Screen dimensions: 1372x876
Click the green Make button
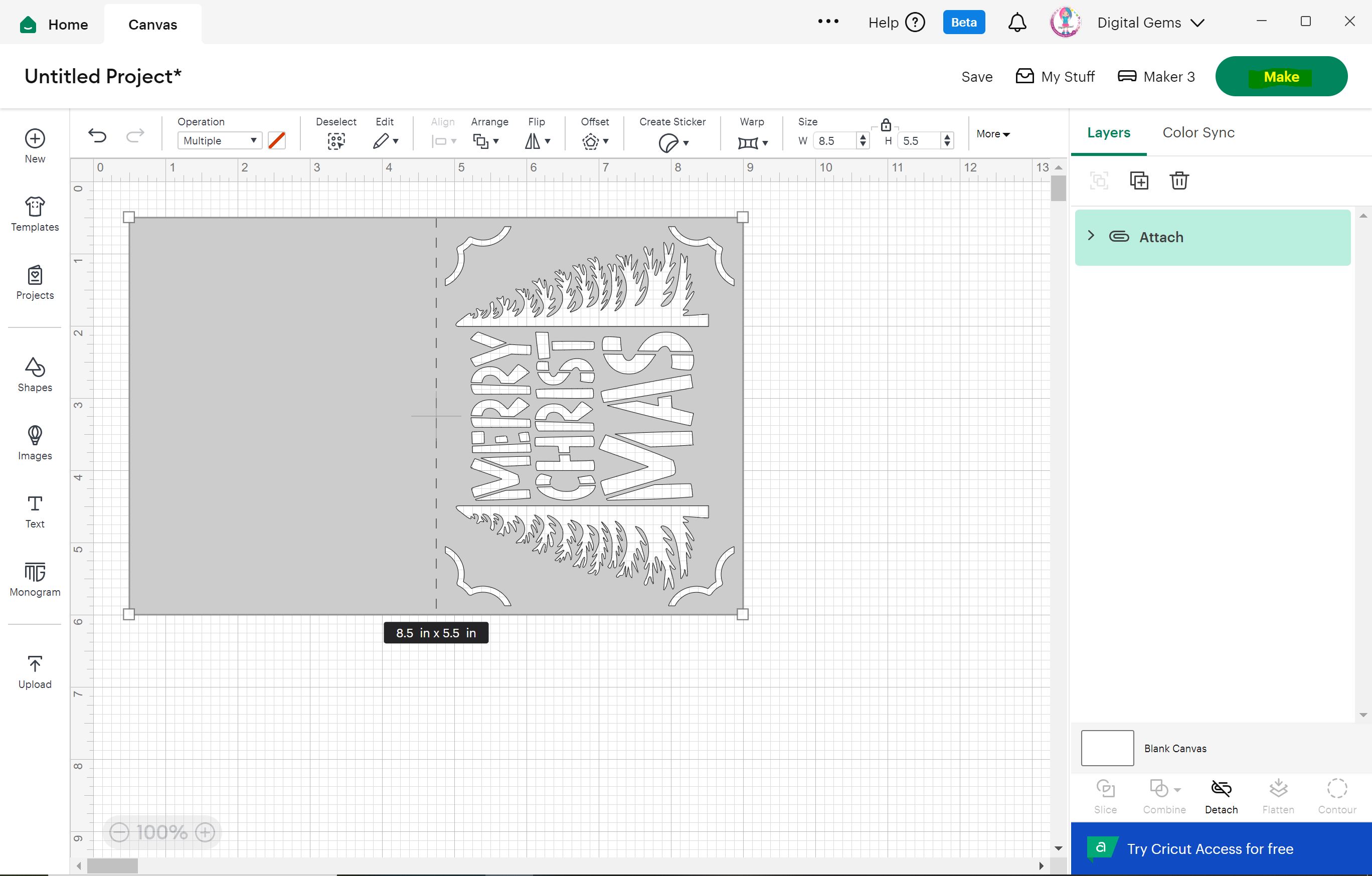tap(1281, 76)
